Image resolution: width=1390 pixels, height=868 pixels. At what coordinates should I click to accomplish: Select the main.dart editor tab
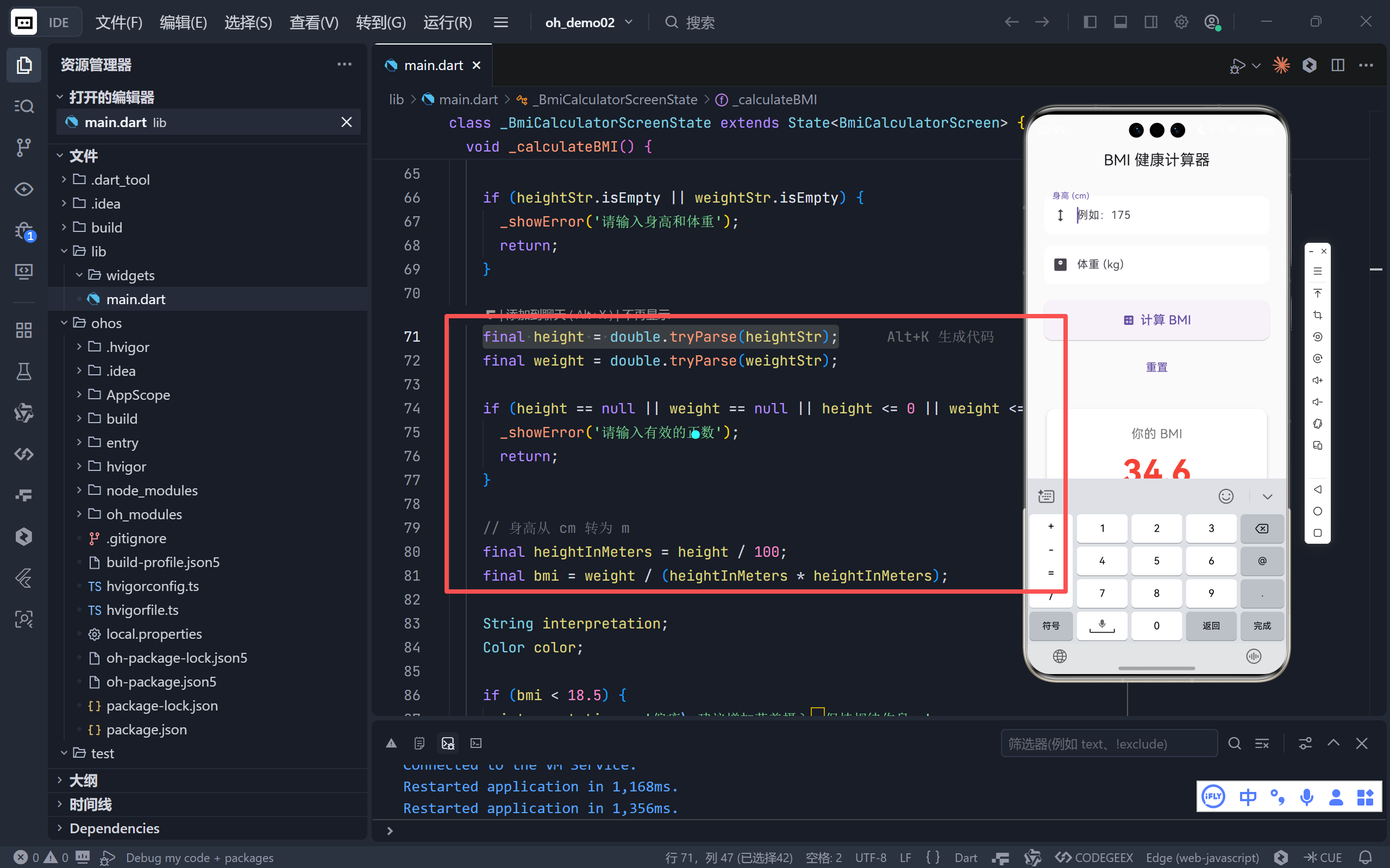(433, 65)
